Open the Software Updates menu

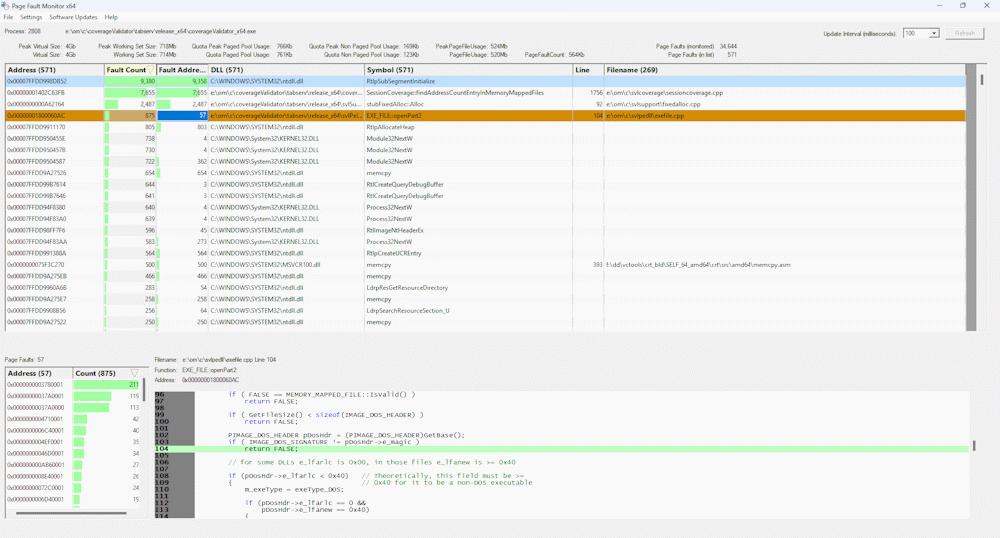point(73,17)
